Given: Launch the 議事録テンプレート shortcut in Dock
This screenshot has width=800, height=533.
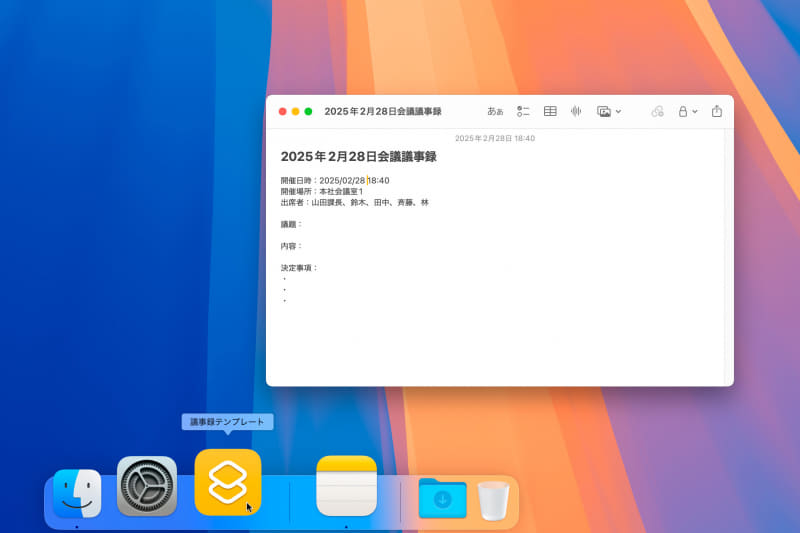Looking at the screenshot, I should (228, 482).
